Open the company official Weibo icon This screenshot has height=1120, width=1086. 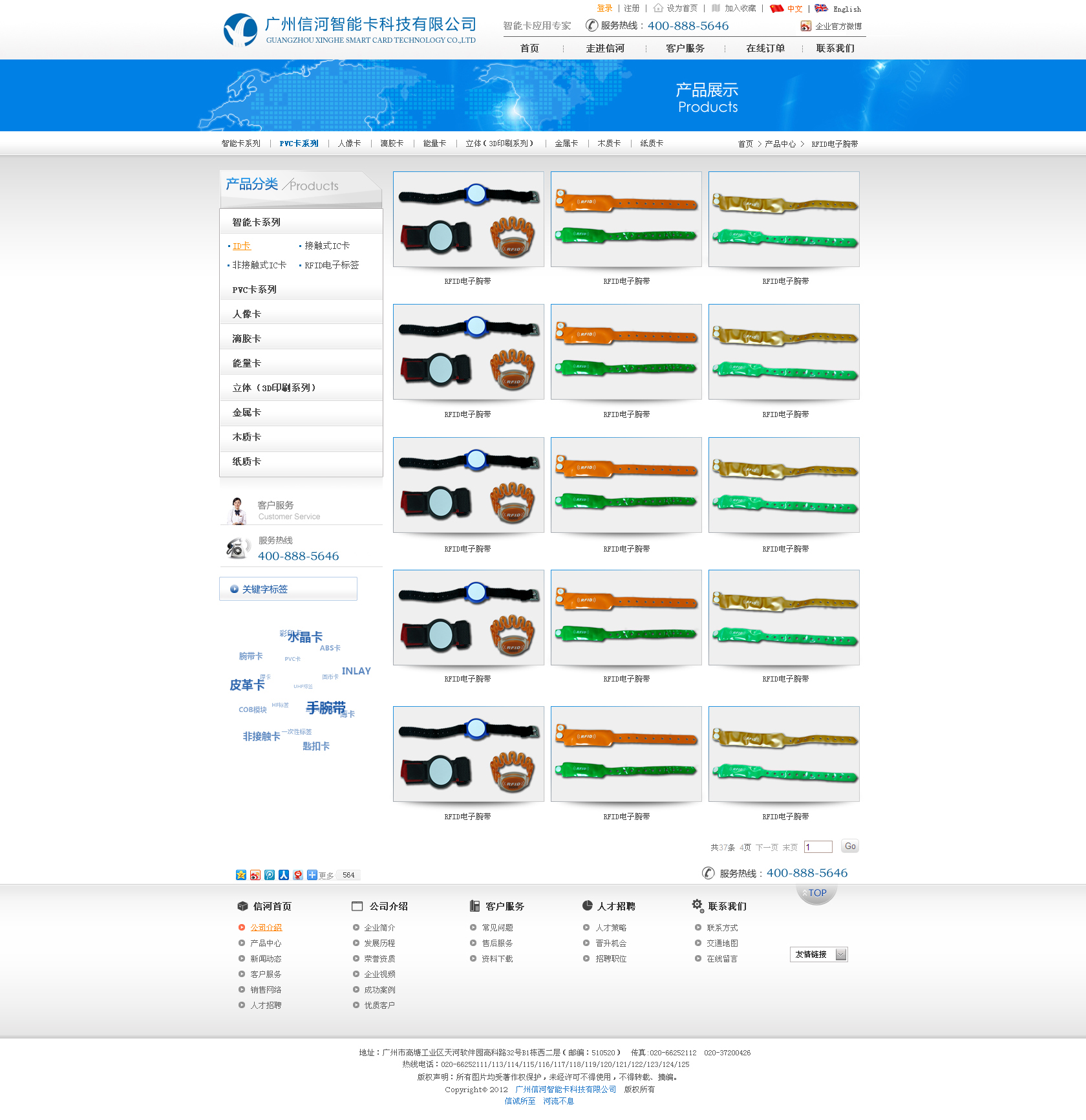click(x=805, y=26)
